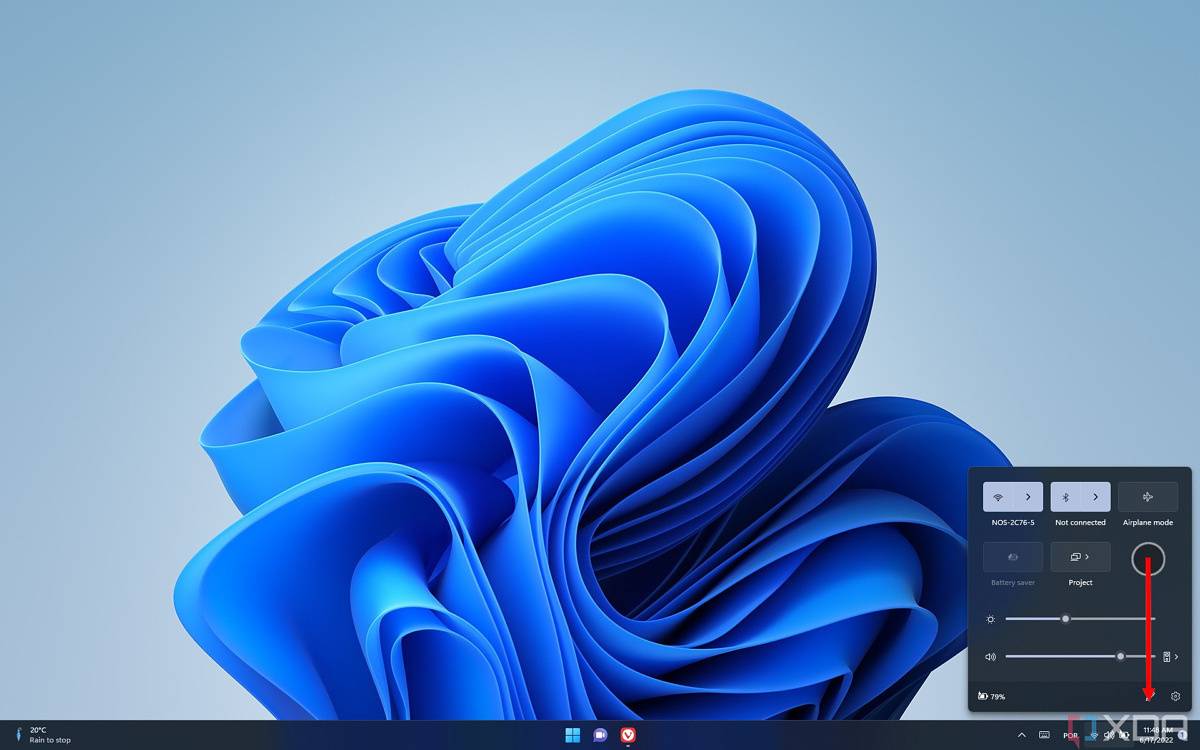Open the touch keyboard from the tray
Screen dimensions: 1200x750
(1044, 735)
